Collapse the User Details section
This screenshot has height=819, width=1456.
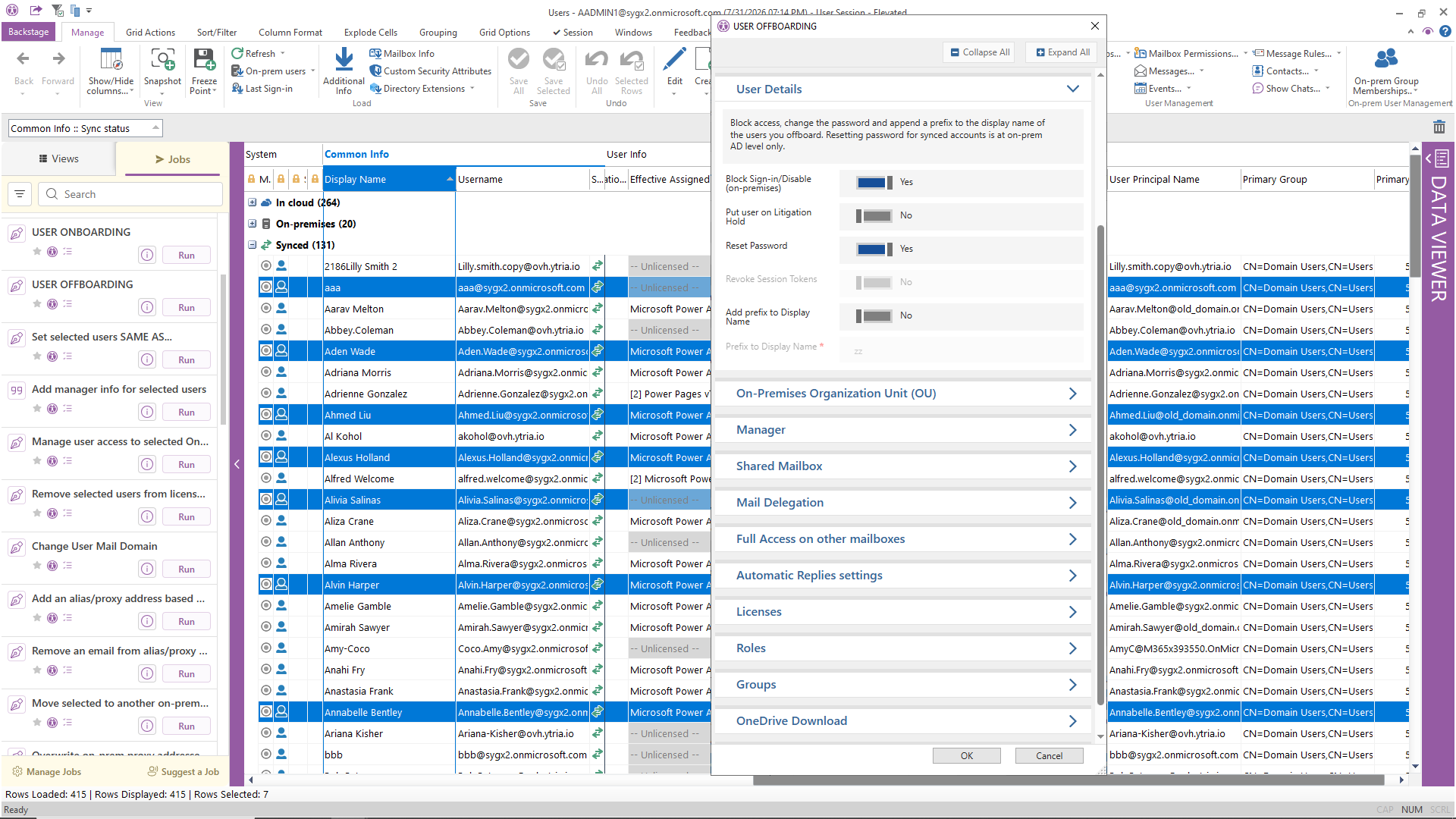(1072, 89)
